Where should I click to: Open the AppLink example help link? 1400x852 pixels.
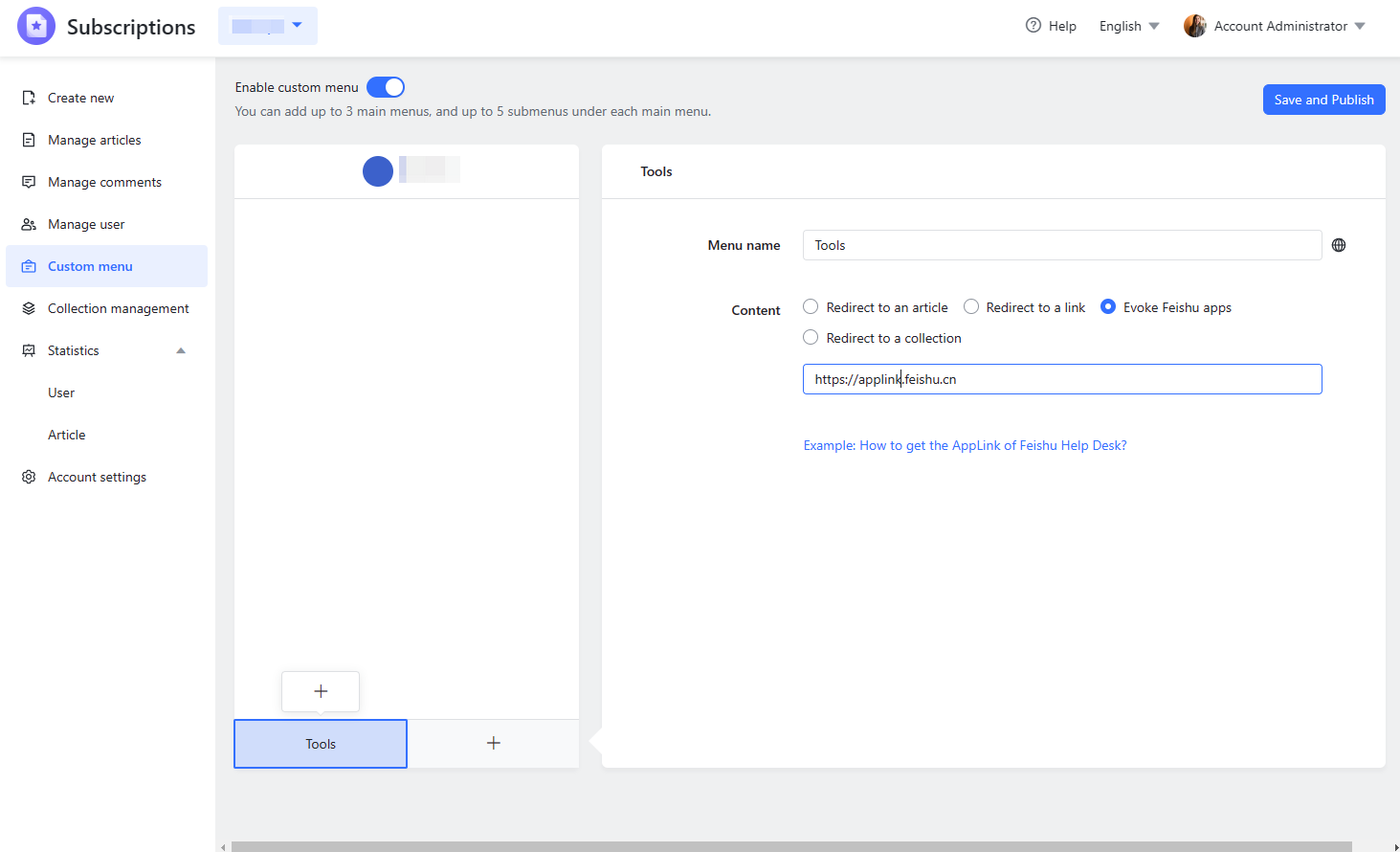[x=965, y=444]
